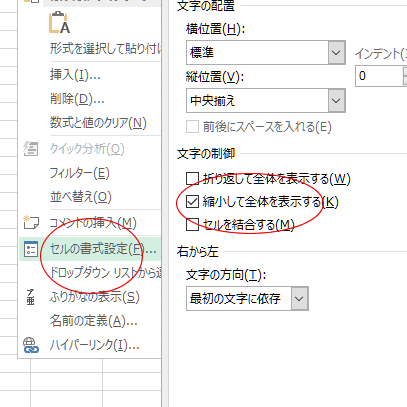This screenshot has width=407, height=407.
Task: Click the paste special clipboard icon
Action: (60, 23)
